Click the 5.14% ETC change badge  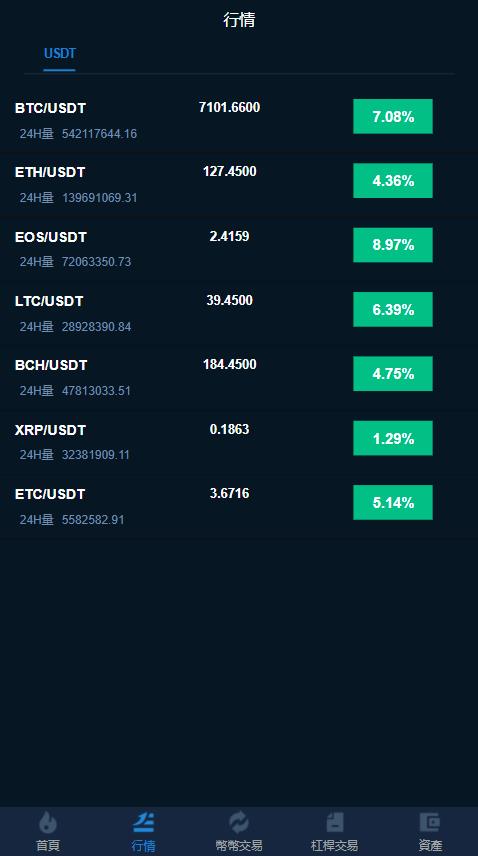(393, 503)
